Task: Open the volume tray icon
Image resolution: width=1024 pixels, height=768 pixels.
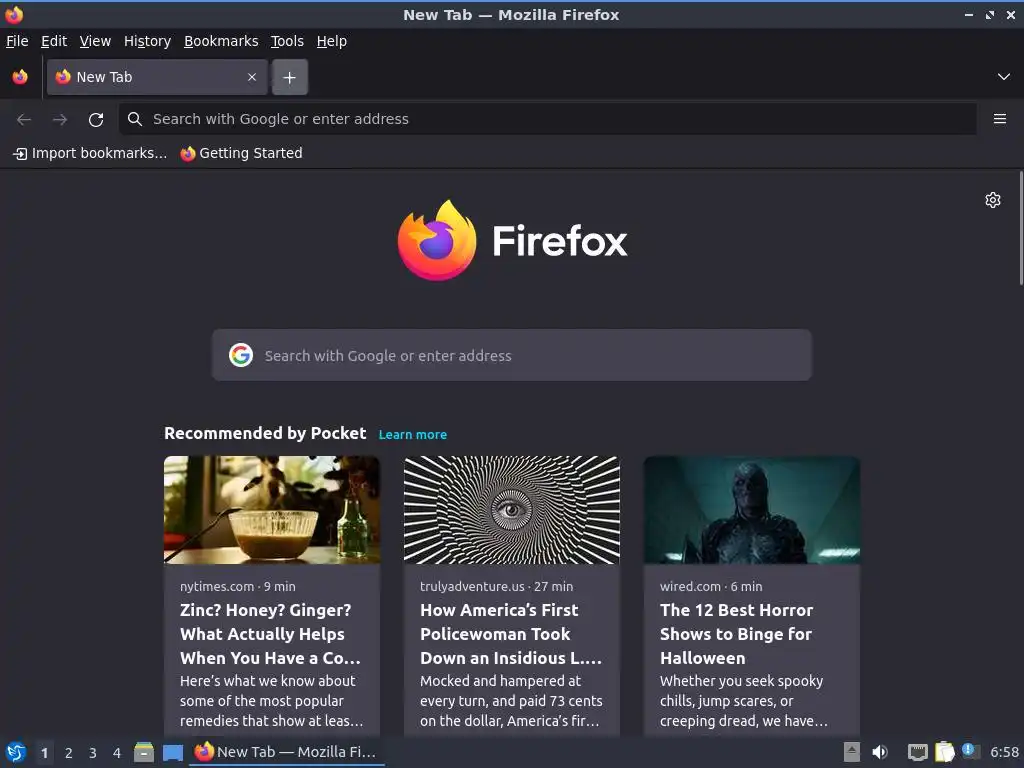Action: [880, 752]
